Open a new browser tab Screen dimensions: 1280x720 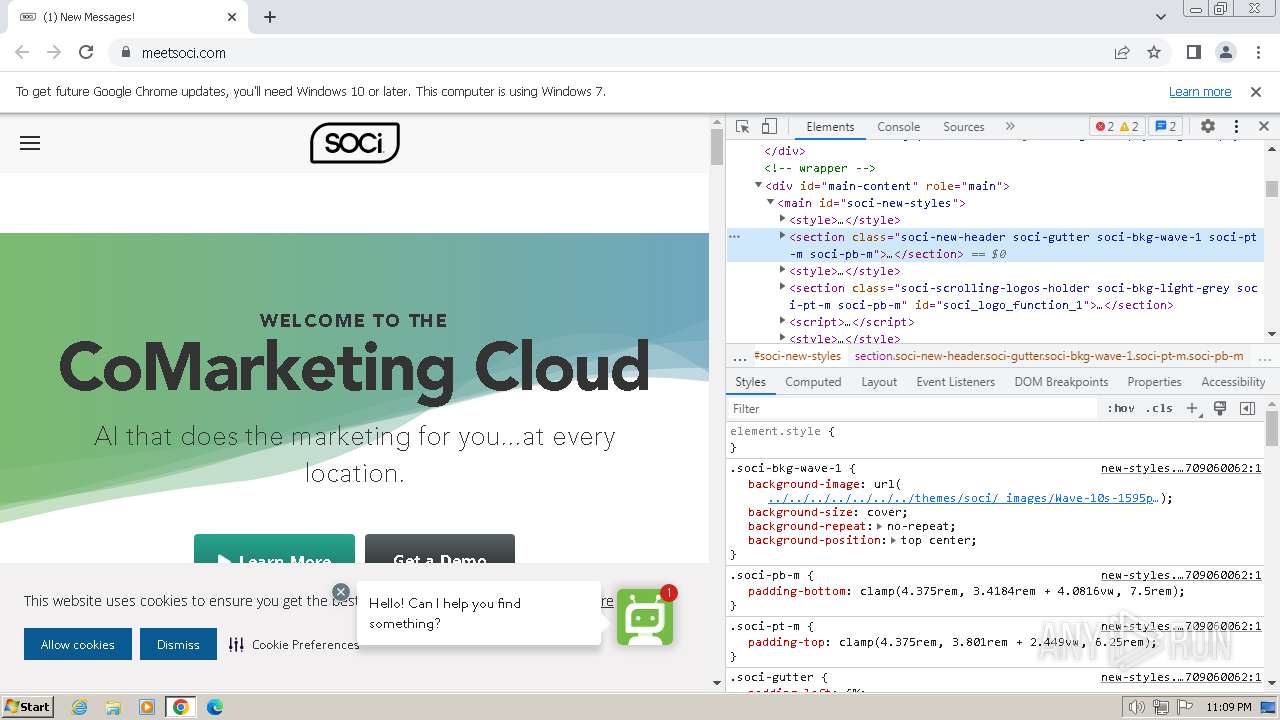tap(270, 17)
